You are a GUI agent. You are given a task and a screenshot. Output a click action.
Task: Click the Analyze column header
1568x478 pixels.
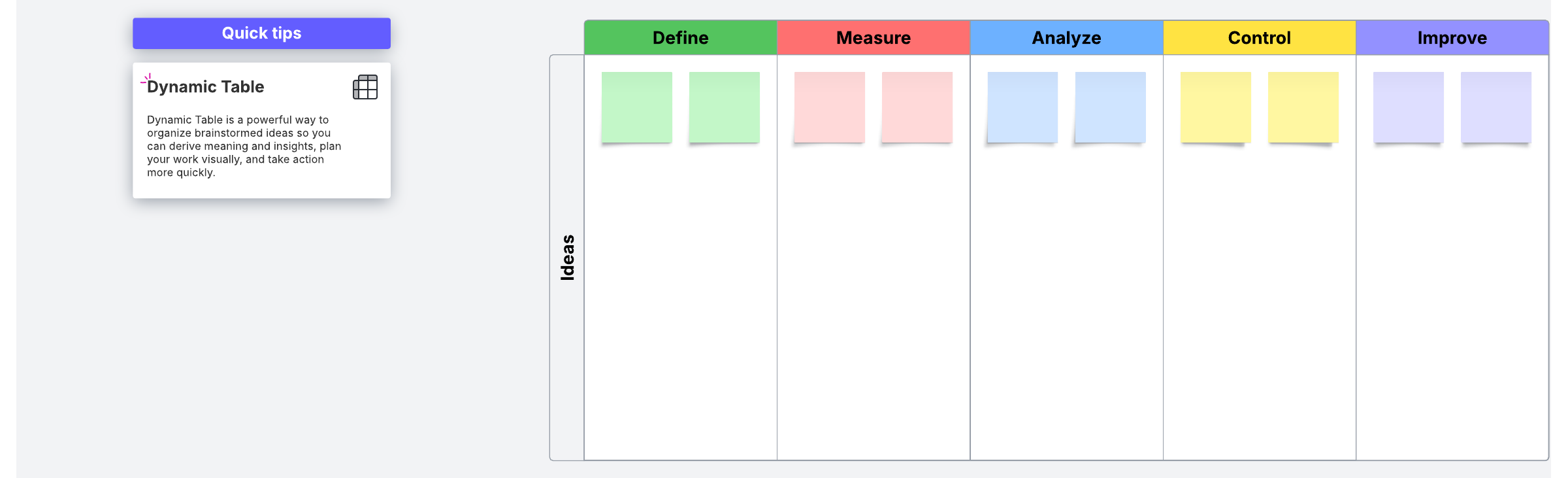pos(1066,38)
